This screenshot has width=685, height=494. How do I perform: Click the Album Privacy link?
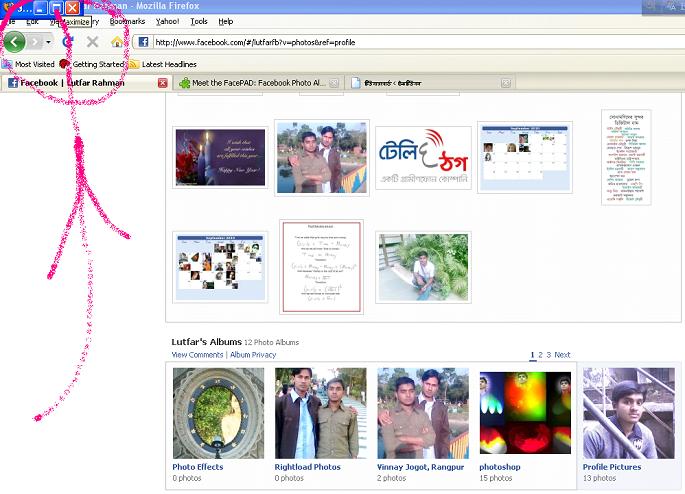253,355
